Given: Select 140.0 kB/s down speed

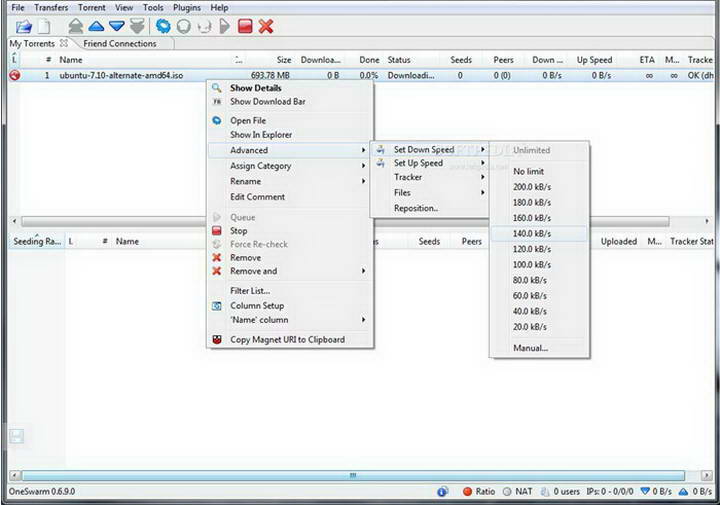Looking at the screenshot, I should 540,234.
